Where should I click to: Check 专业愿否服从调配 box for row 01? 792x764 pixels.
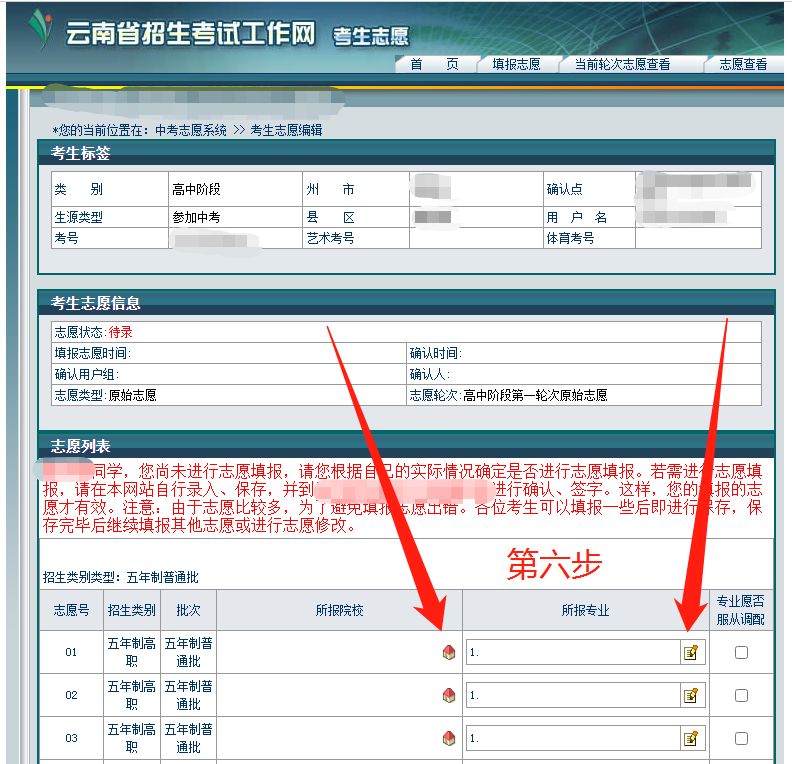click(x=741, y=653)
